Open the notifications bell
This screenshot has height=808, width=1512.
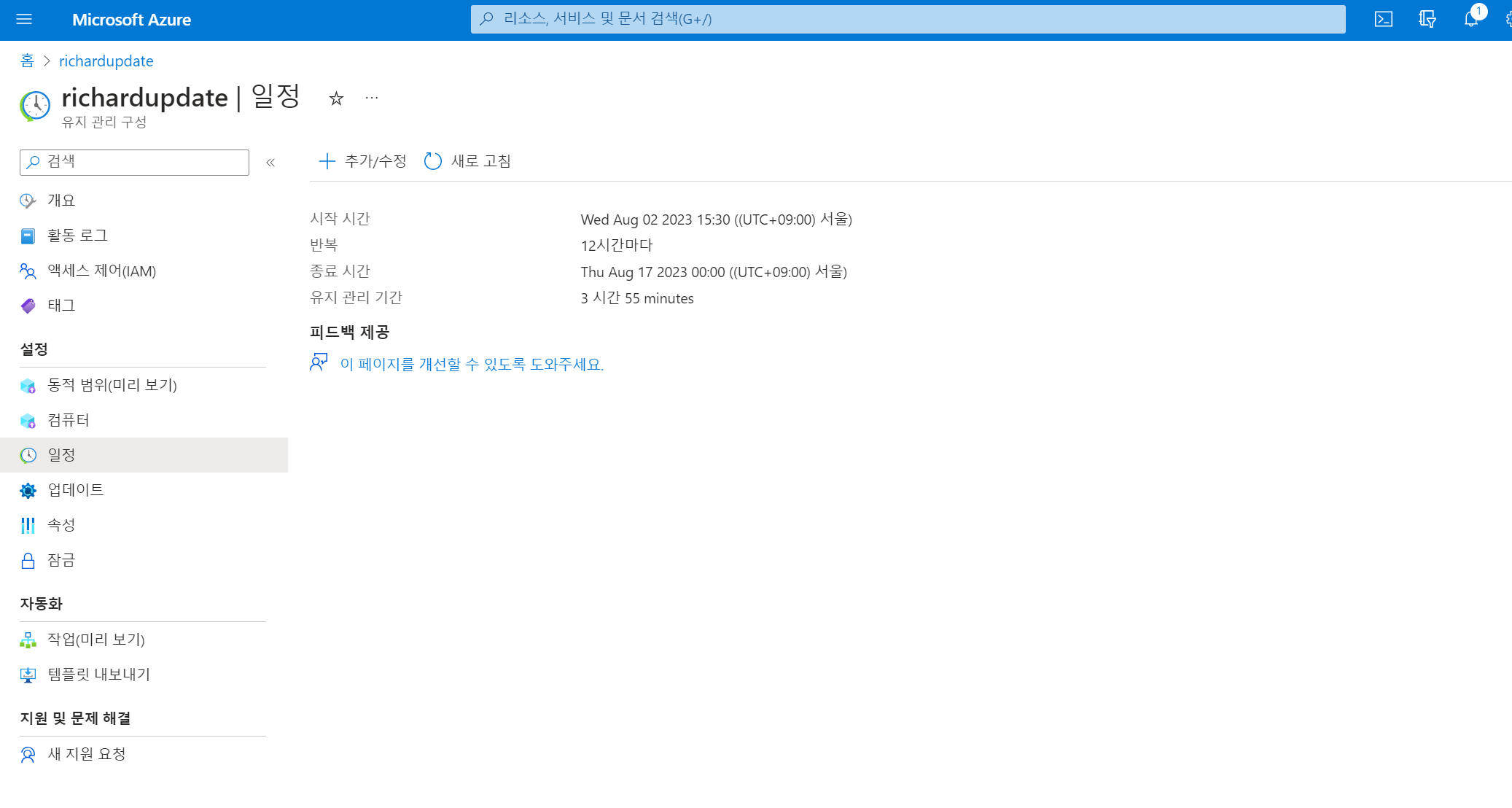(1470, 20)
